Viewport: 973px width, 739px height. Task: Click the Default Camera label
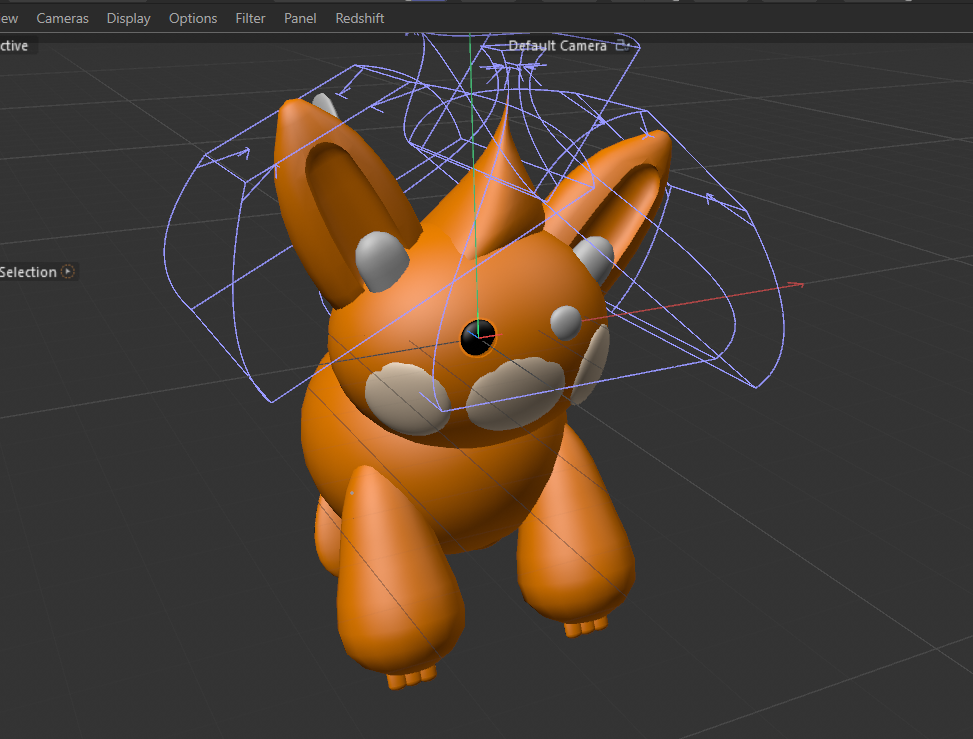tap(557, 45)
